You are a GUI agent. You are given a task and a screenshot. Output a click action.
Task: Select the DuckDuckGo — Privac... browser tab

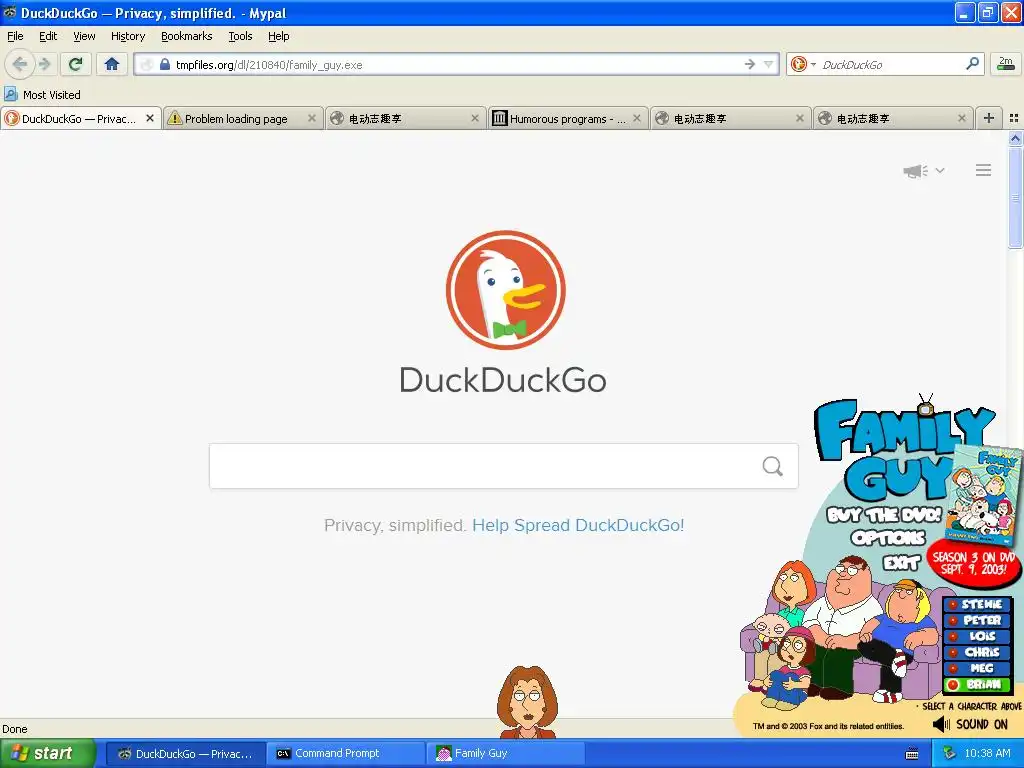point(78,119)
